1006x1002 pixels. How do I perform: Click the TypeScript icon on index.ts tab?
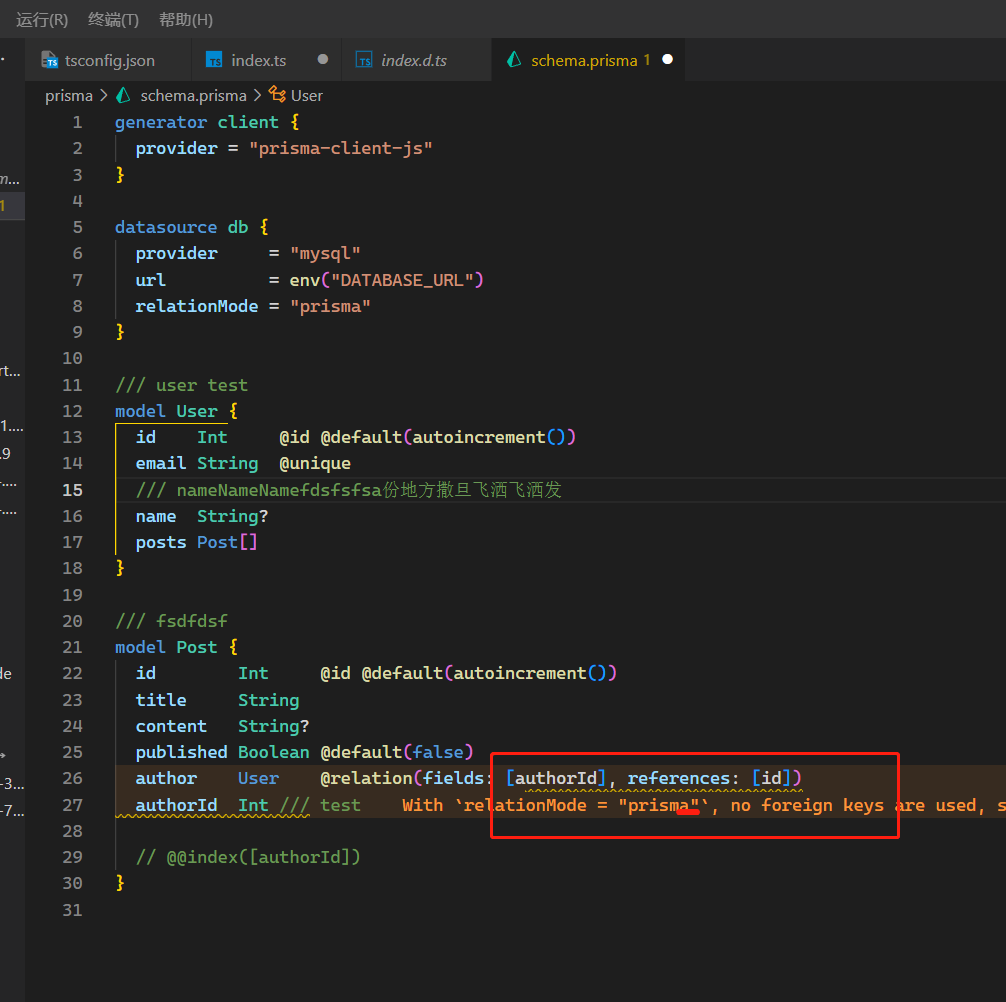214,60
